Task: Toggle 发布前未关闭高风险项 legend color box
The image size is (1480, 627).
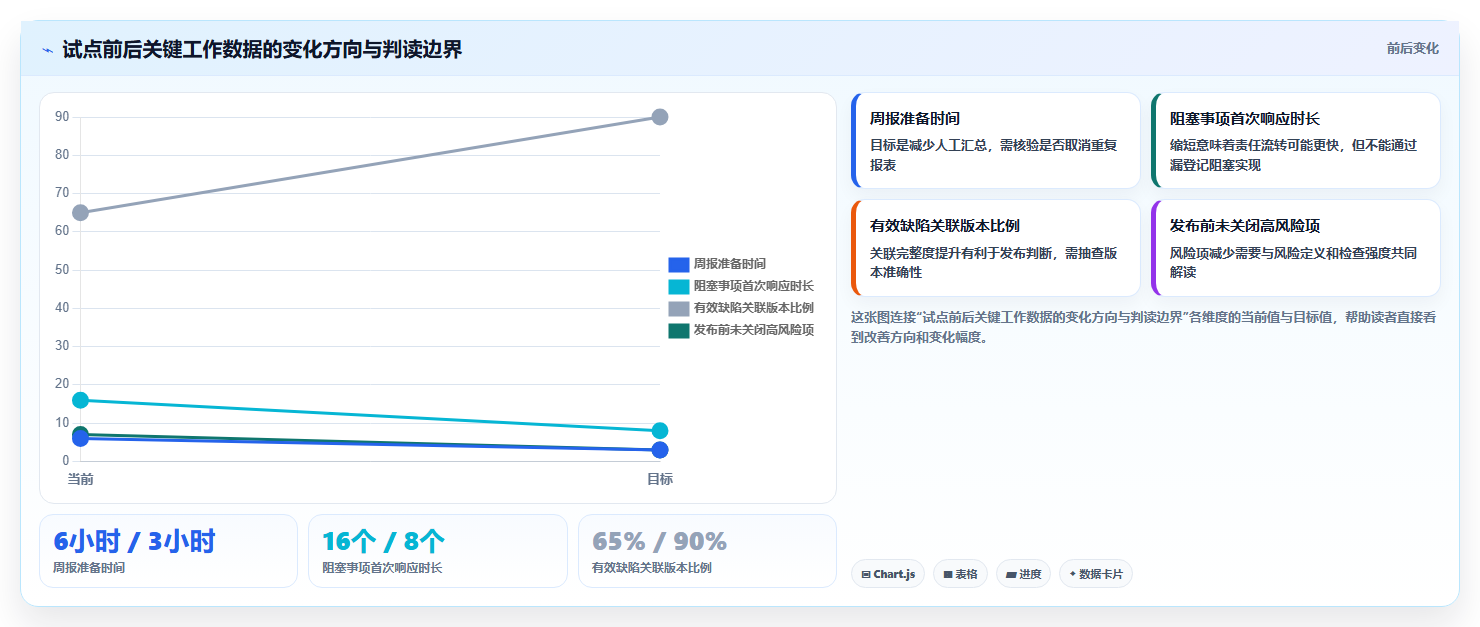Action: (x=679, y=330)
